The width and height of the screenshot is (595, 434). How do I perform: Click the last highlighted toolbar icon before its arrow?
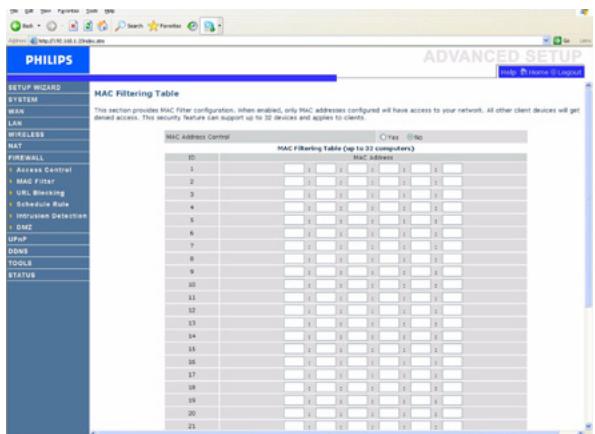coord(209,26)
